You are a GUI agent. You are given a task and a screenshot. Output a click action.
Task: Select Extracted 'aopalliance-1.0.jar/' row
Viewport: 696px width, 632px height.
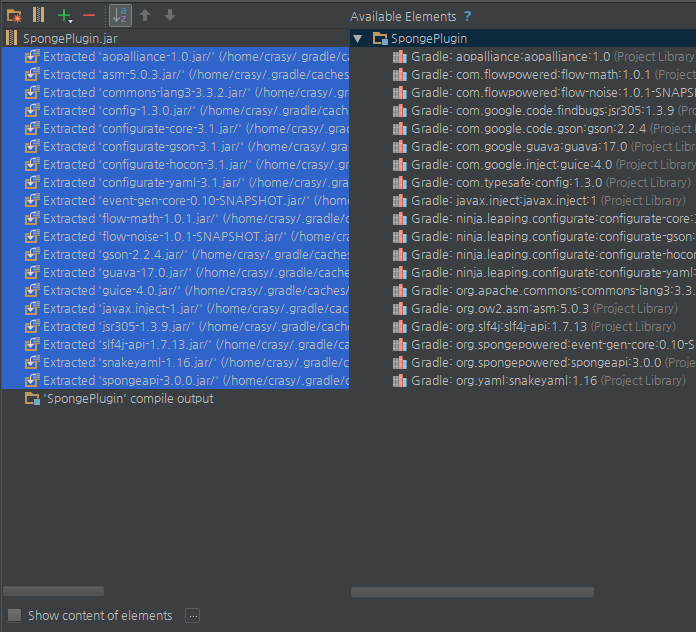(x=175, y=56)
